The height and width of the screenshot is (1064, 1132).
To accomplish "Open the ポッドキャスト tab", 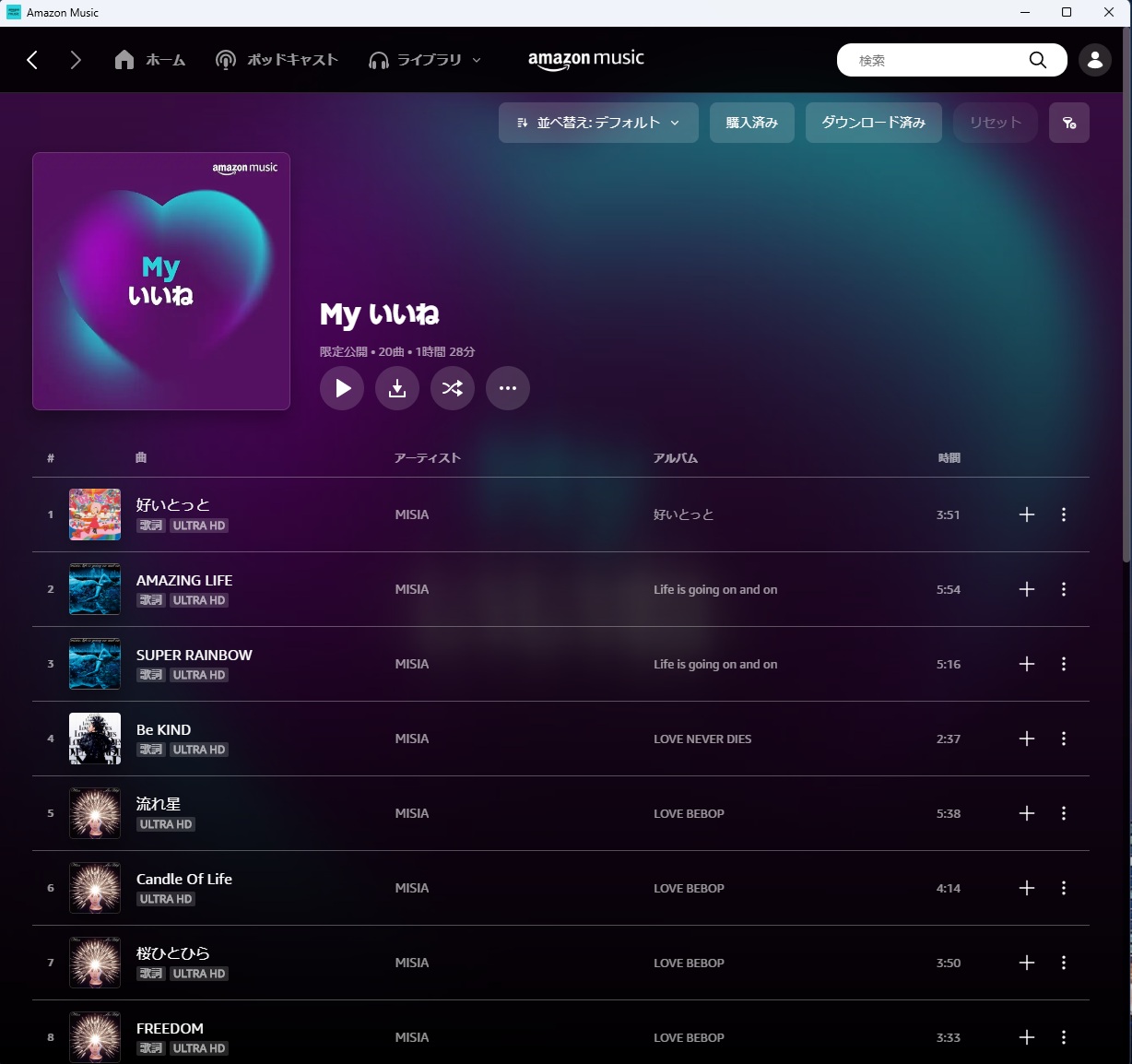I will pyautogui.click(x=277, y=60).
